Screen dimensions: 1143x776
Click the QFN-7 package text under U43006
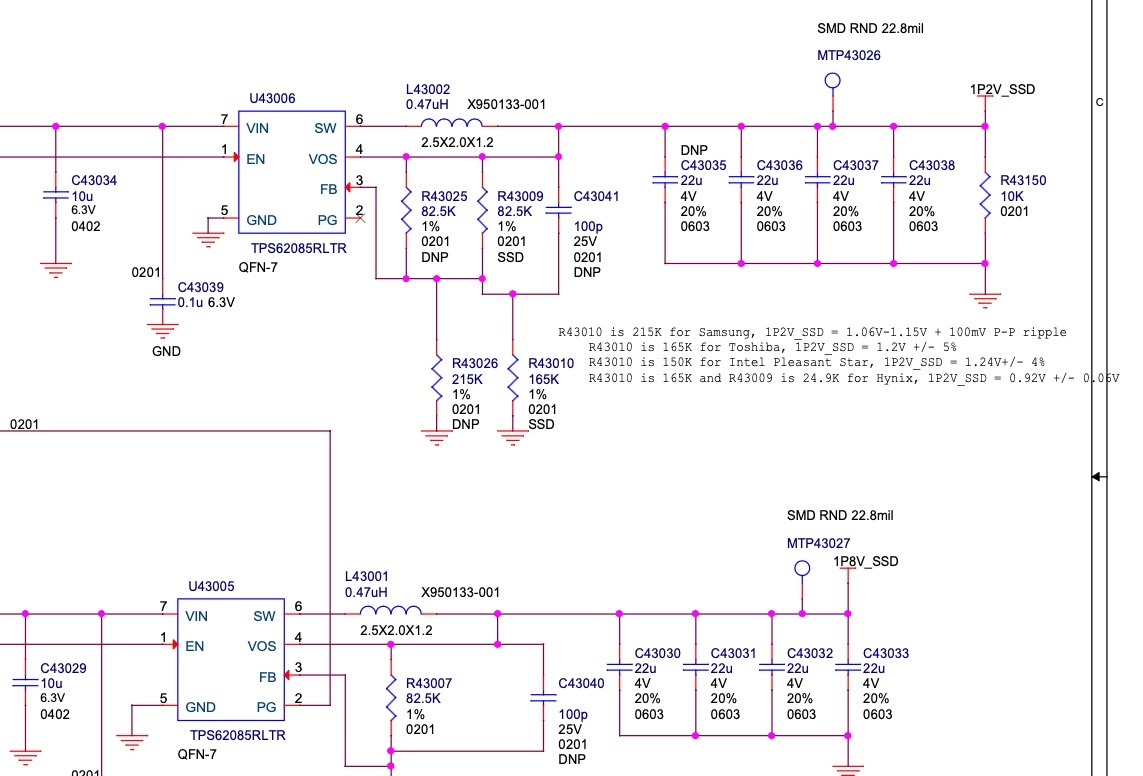coord(258,267)
